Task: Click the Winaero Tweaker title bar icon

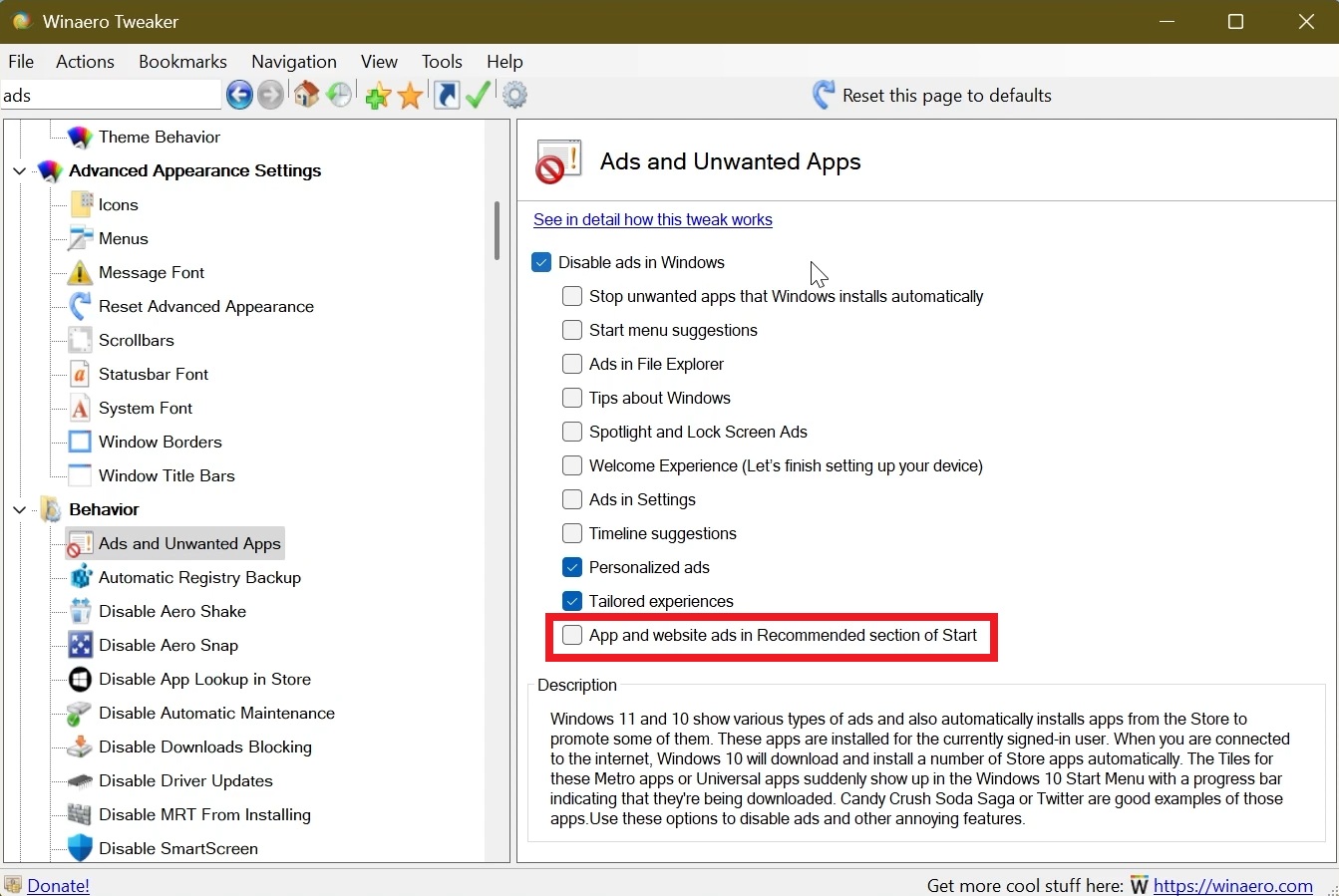Action: pyautogui.click(x=21, y=21)
